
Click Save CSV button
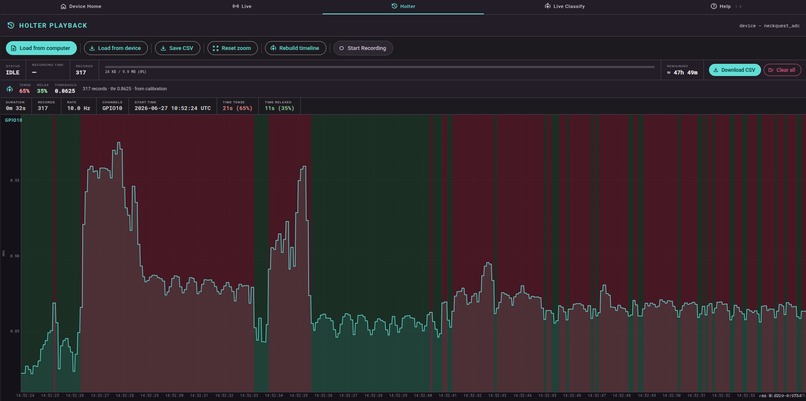click(178, 48)
